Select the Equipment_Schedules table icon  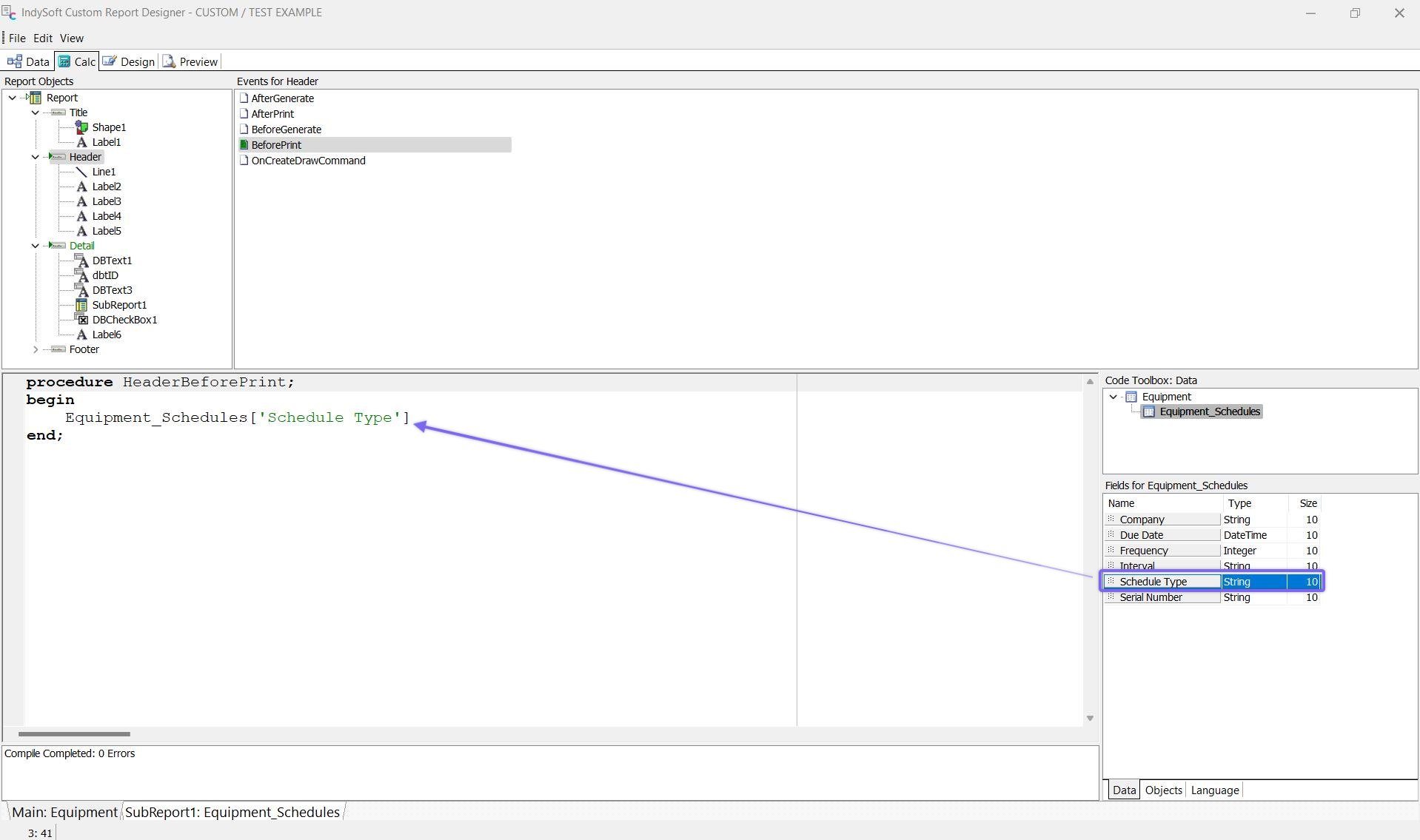click(1148, 411)
